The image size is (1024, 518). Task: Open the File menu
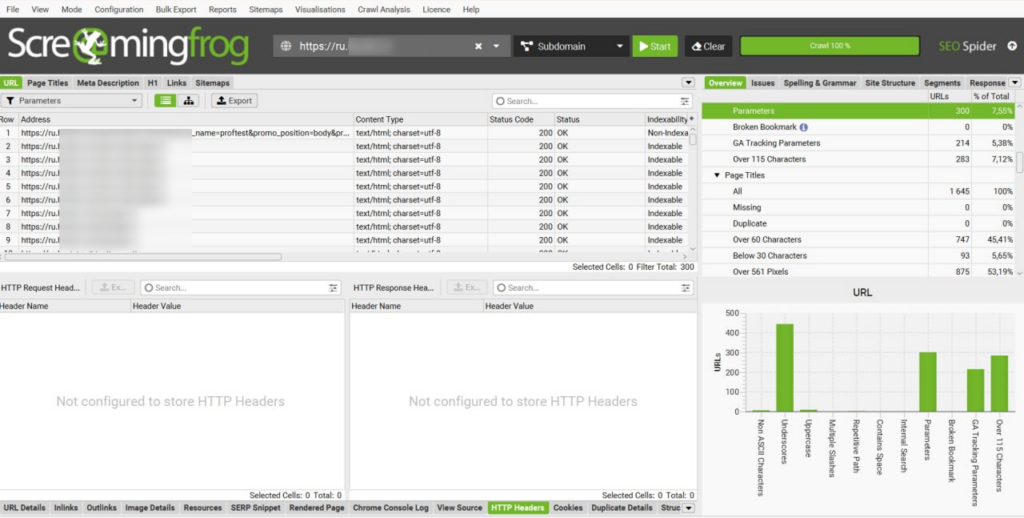[12, 9]
